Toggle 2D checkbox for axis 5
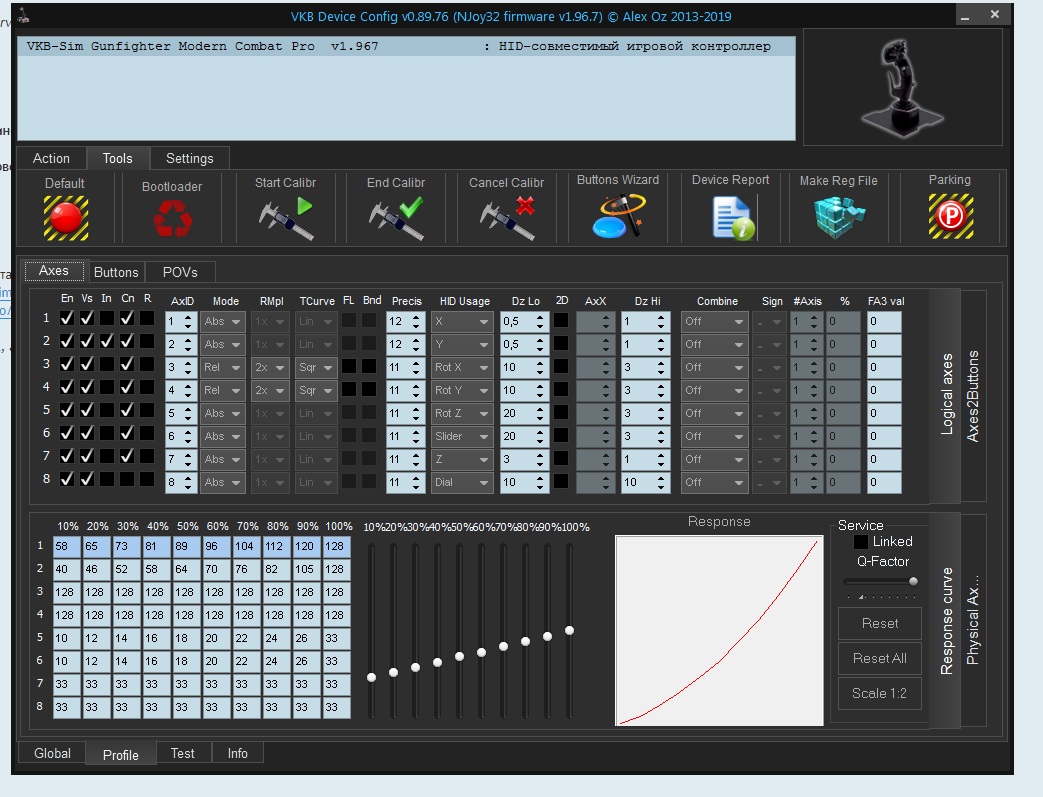This screenshot has width=1043, height=797. click(561, 412)
